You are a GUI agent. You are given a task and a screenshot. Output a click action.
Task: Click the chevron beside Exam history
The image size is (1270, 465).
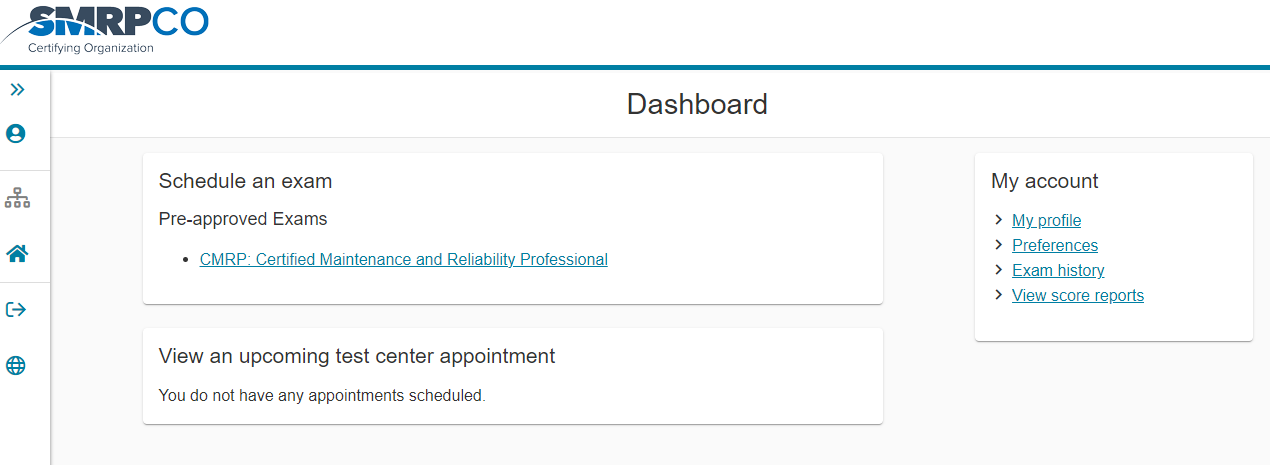(x=999, y=270)
